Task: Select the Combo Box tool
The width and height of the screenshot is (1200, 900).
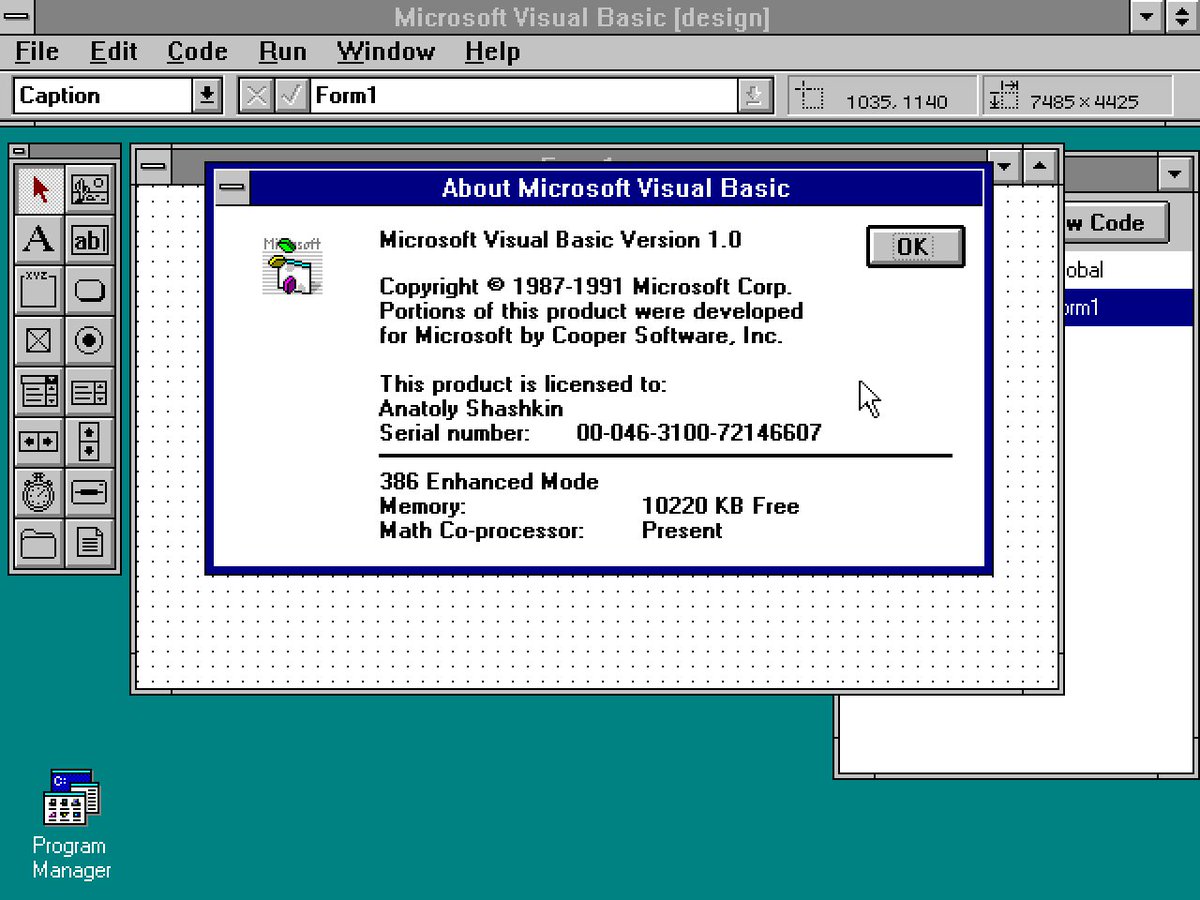Action: coord(40,391)
